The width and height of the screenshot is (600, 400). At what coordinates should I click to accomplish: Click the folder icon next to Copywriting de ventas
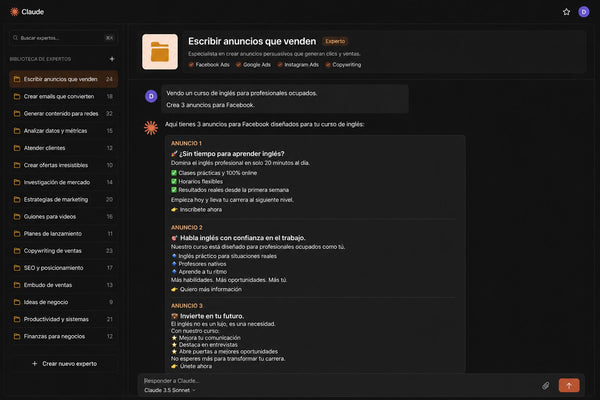[x=17, y=251]
